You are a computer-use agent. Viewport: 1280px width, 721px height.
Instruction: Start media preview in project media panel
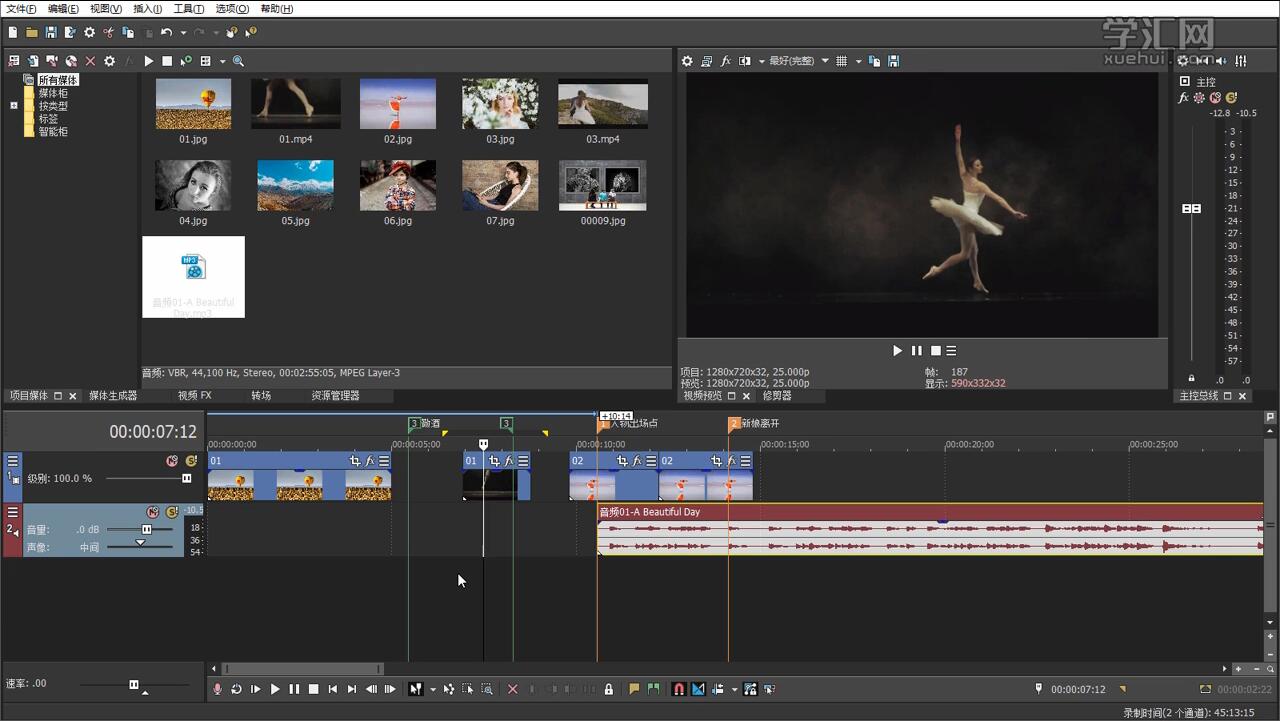coord(148,61)
